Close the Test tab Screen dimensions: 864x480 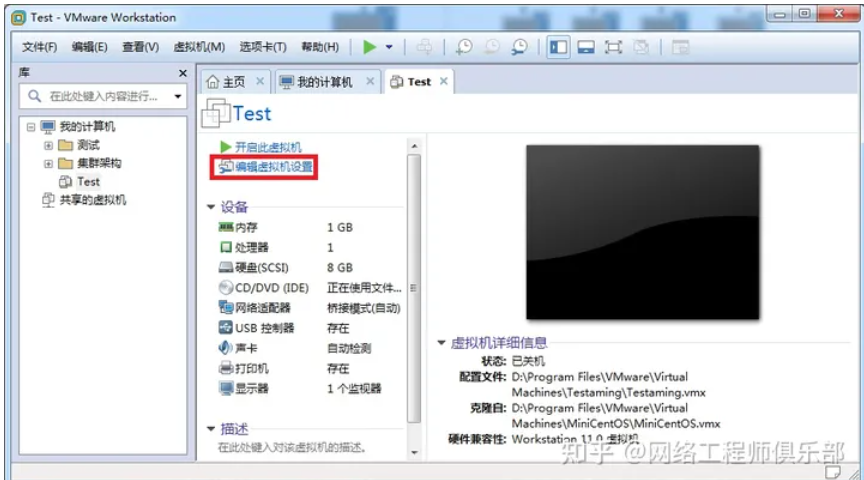444,82
